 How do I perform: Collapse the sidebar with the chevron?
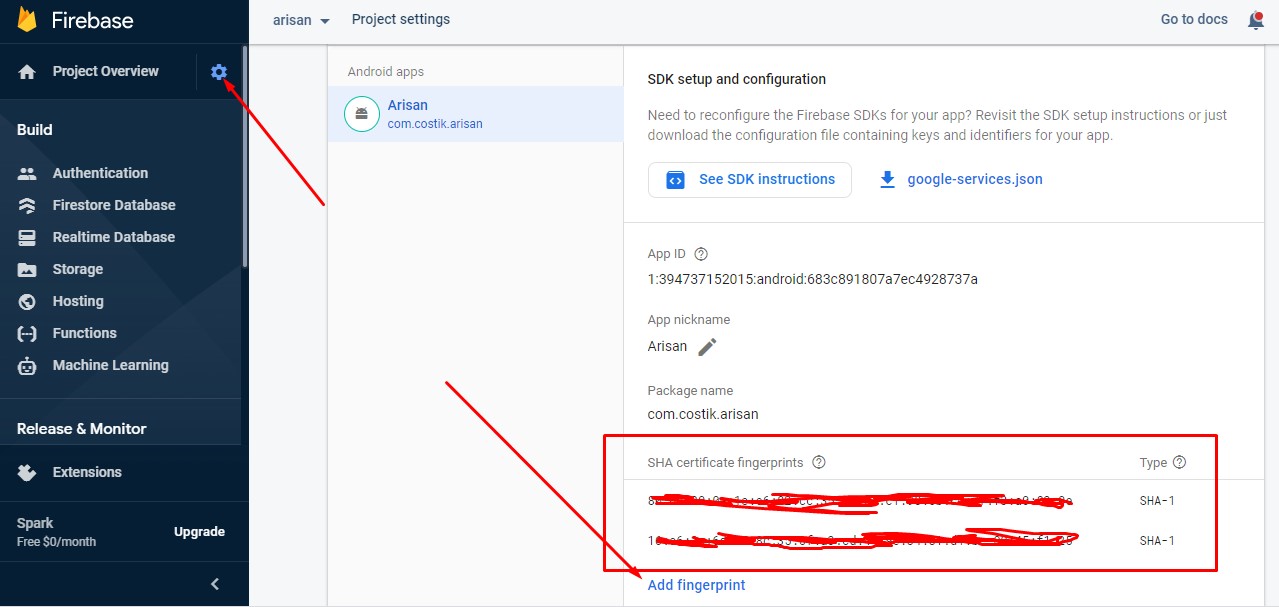pos(214,584)
